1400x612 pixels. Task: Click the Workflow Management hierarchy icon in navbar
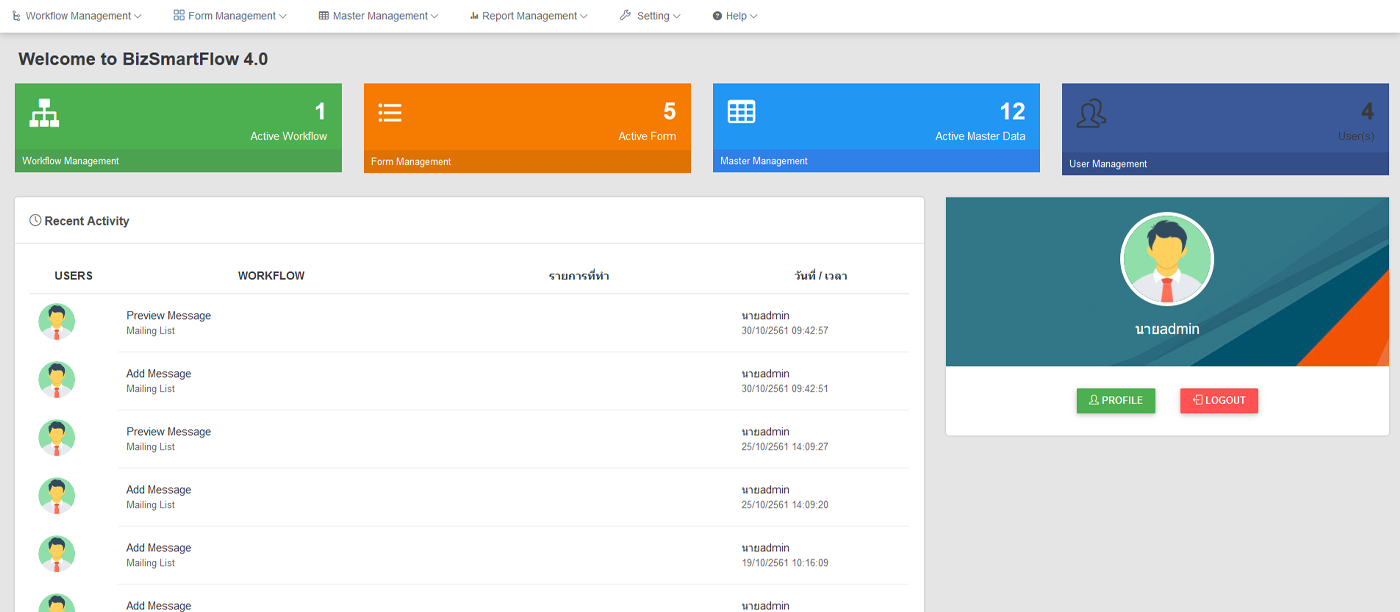(16, 16)
